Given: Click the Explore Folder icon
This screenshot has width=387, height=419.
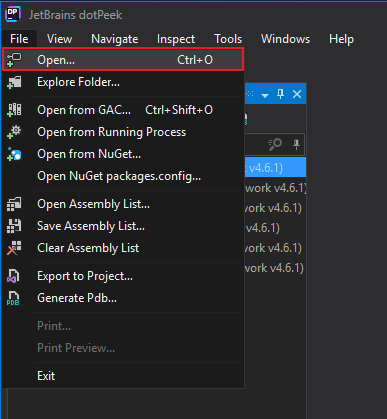Looking at the screenshot, I should tap(14, 82).
